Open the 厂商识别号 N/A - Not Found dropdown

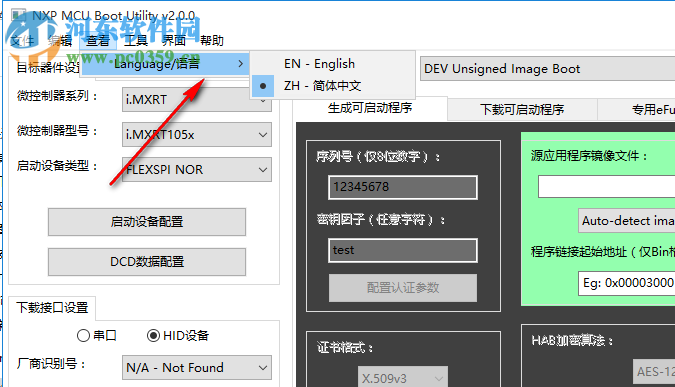197,368
